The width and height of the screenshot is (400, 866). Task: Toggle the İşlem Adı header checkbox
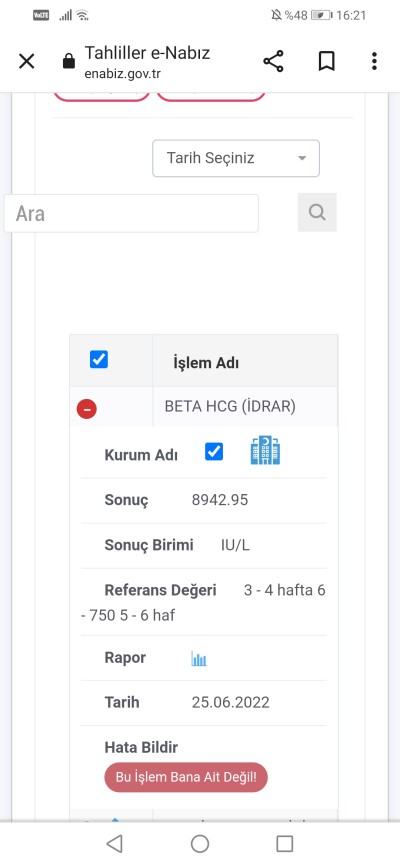99,360
